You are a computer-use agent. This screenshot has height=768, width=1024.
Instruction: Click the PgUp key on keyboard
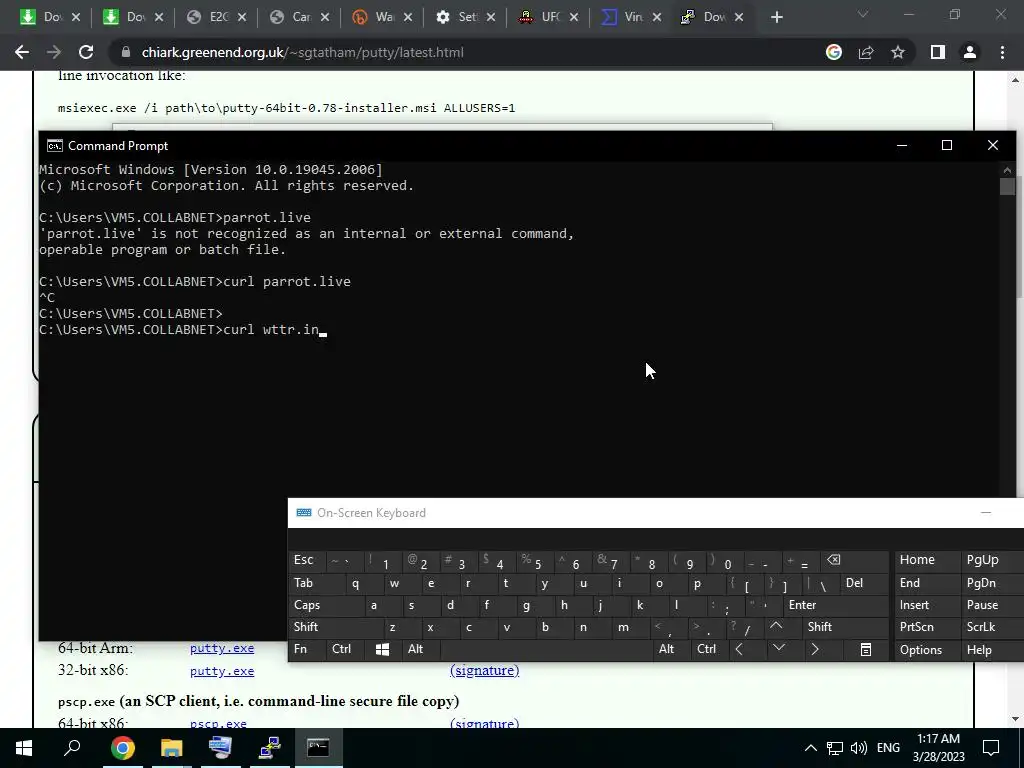click(990, 560)
